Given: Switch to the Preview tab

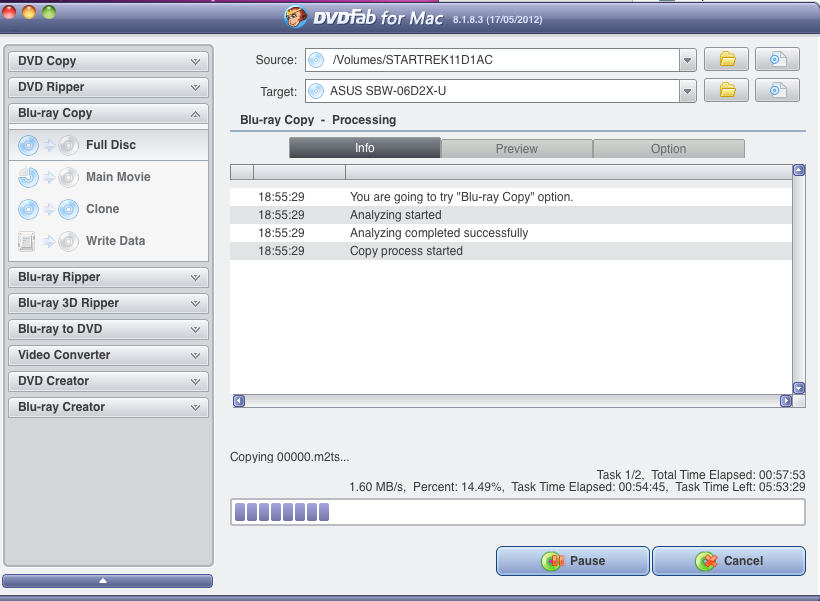Looking at the screenshot, I should pos(517,149).
